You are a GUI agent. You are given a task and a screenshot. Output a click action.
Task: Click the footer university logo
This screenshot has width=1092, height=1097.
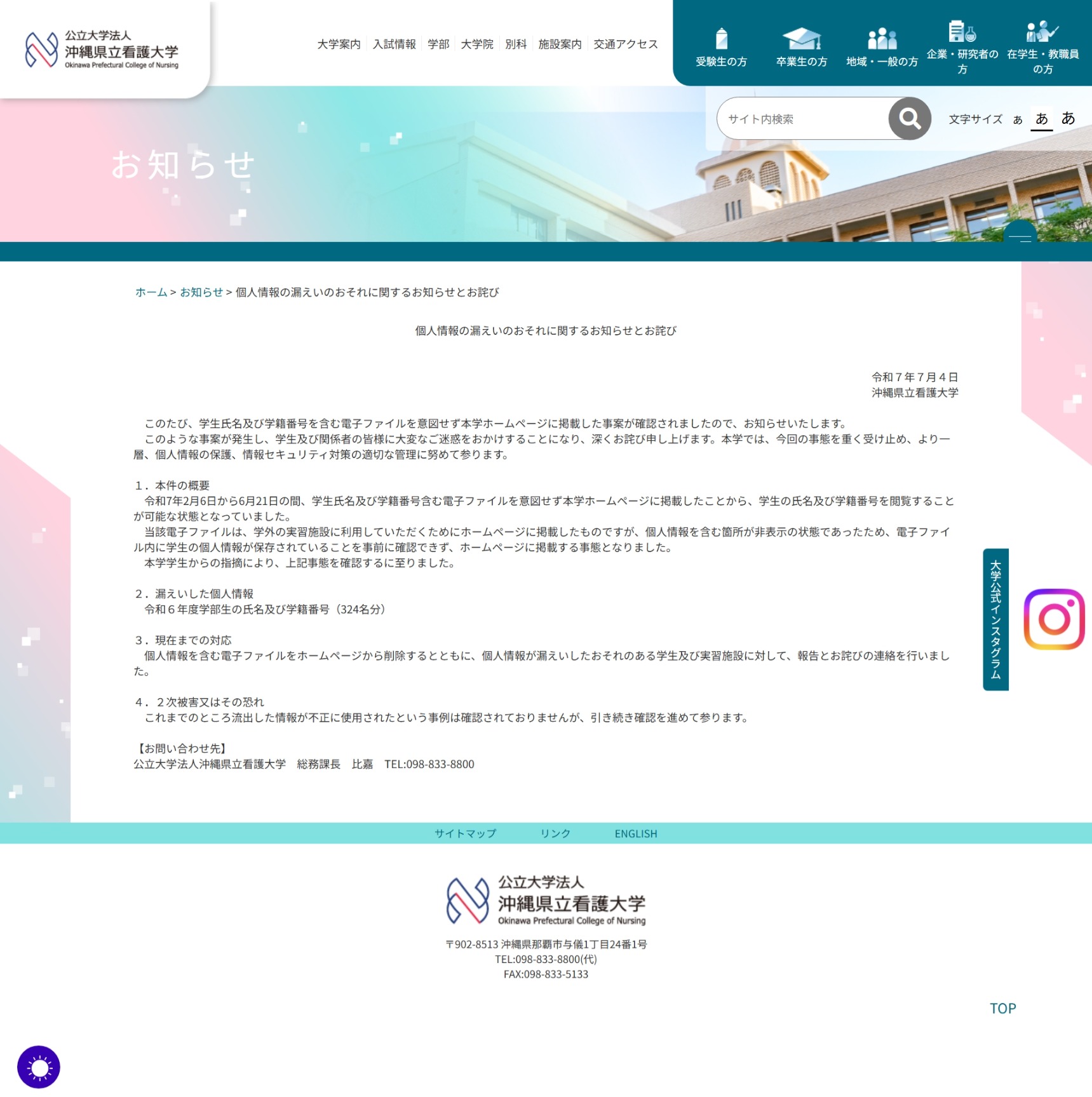click(x=546, y=900)
